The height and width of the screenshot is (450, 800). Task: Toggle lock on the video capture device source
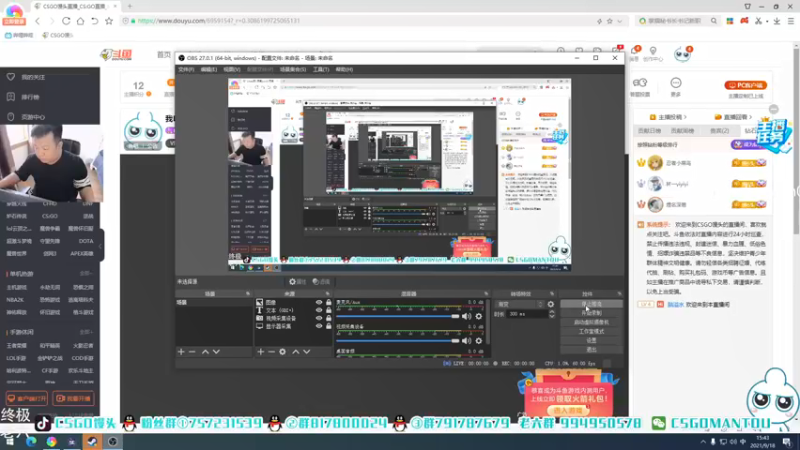click(329, 318)
